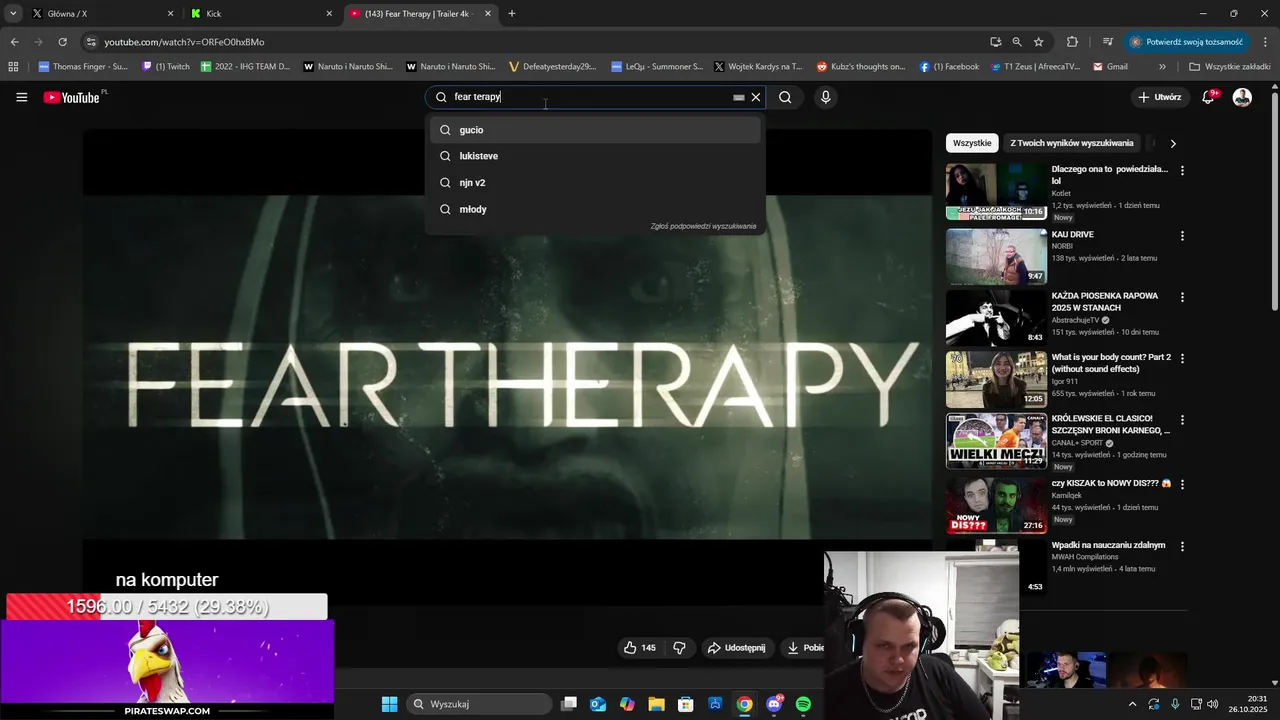The height and width of the screenshot is (720, 1280).
Task: Open Chrome three-dot menu
Action: tap(1265, 42)
